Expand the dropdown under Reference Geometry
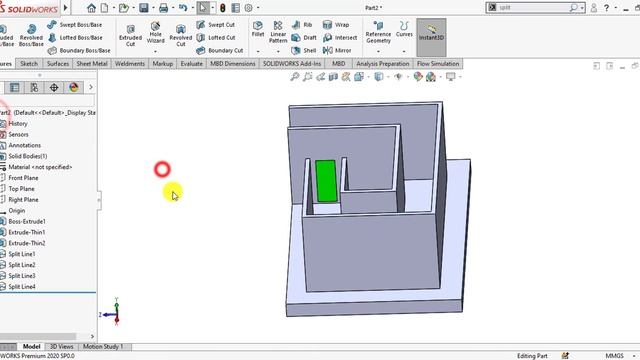The image size is (640, 360). coord(378,52)
